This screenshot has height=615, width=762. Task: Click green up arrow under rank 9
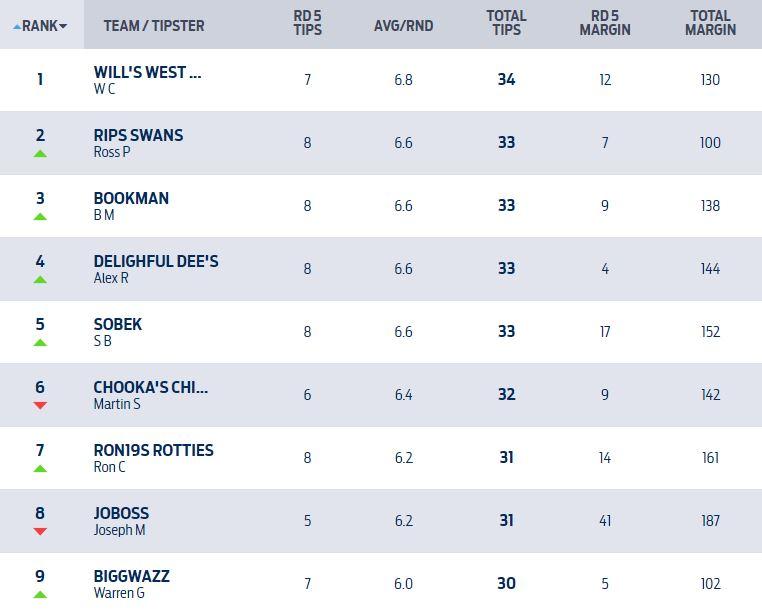pos(40,595)
